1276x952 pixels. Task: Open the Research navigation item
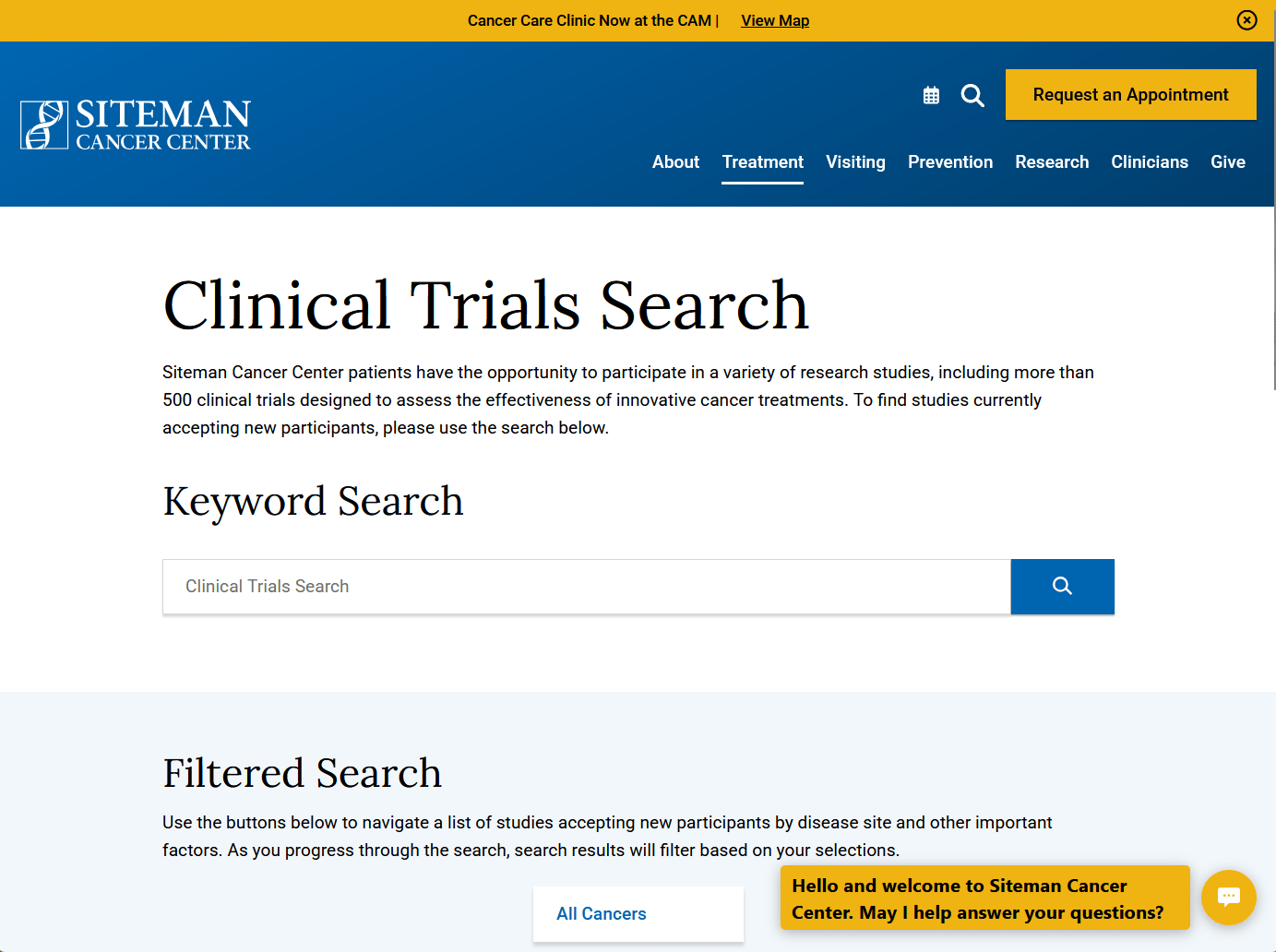point(1052,162)
